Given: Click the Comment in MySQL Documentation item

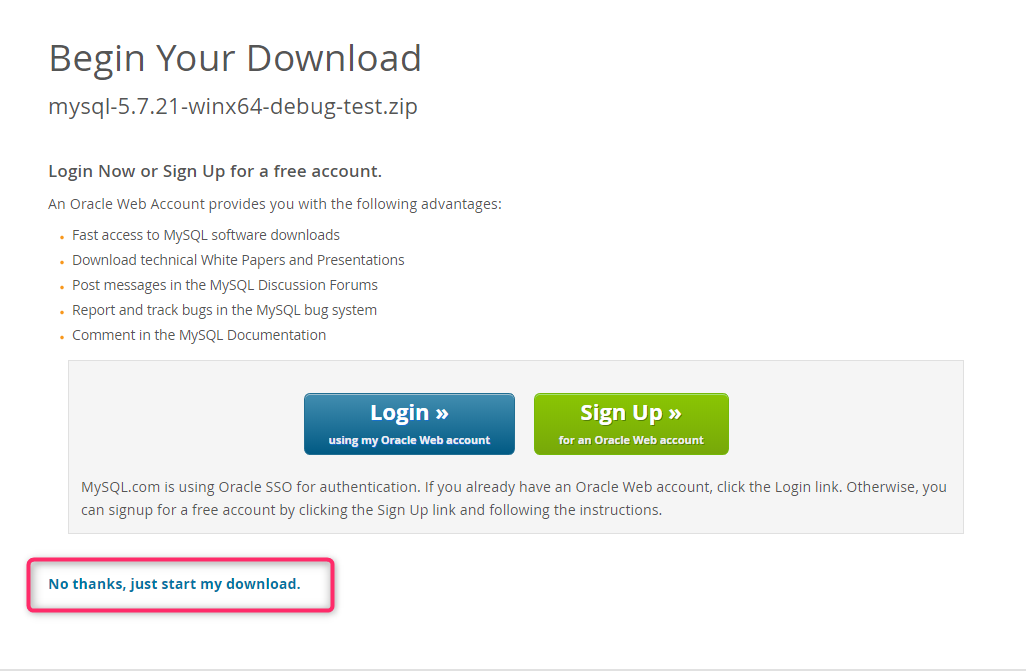Looking at the screenshot, I should (x=199, y=335).
